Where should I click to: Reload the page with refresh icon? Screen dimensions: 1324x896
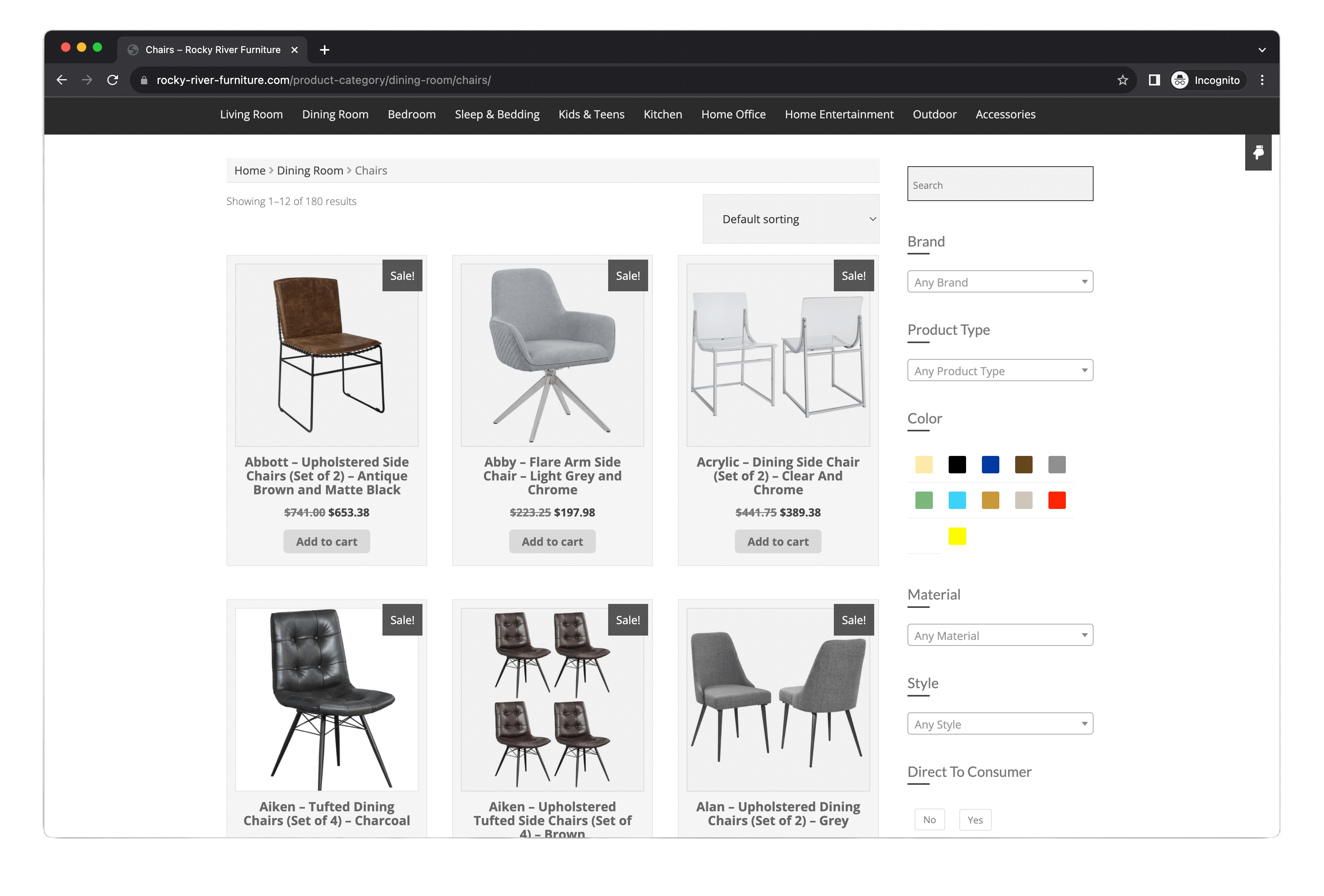coord(113,80)
